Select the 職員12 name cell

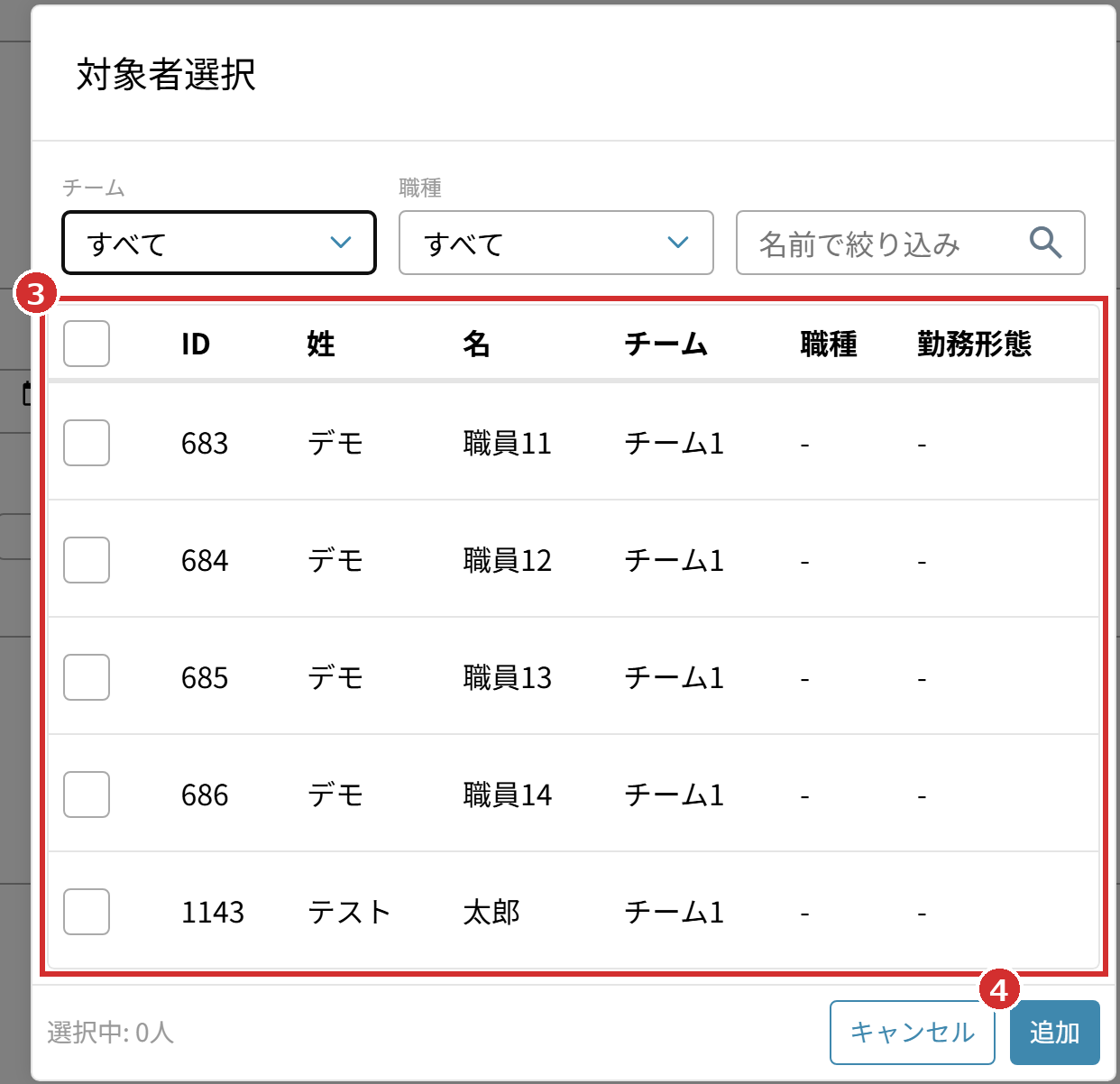coord(507,560)
